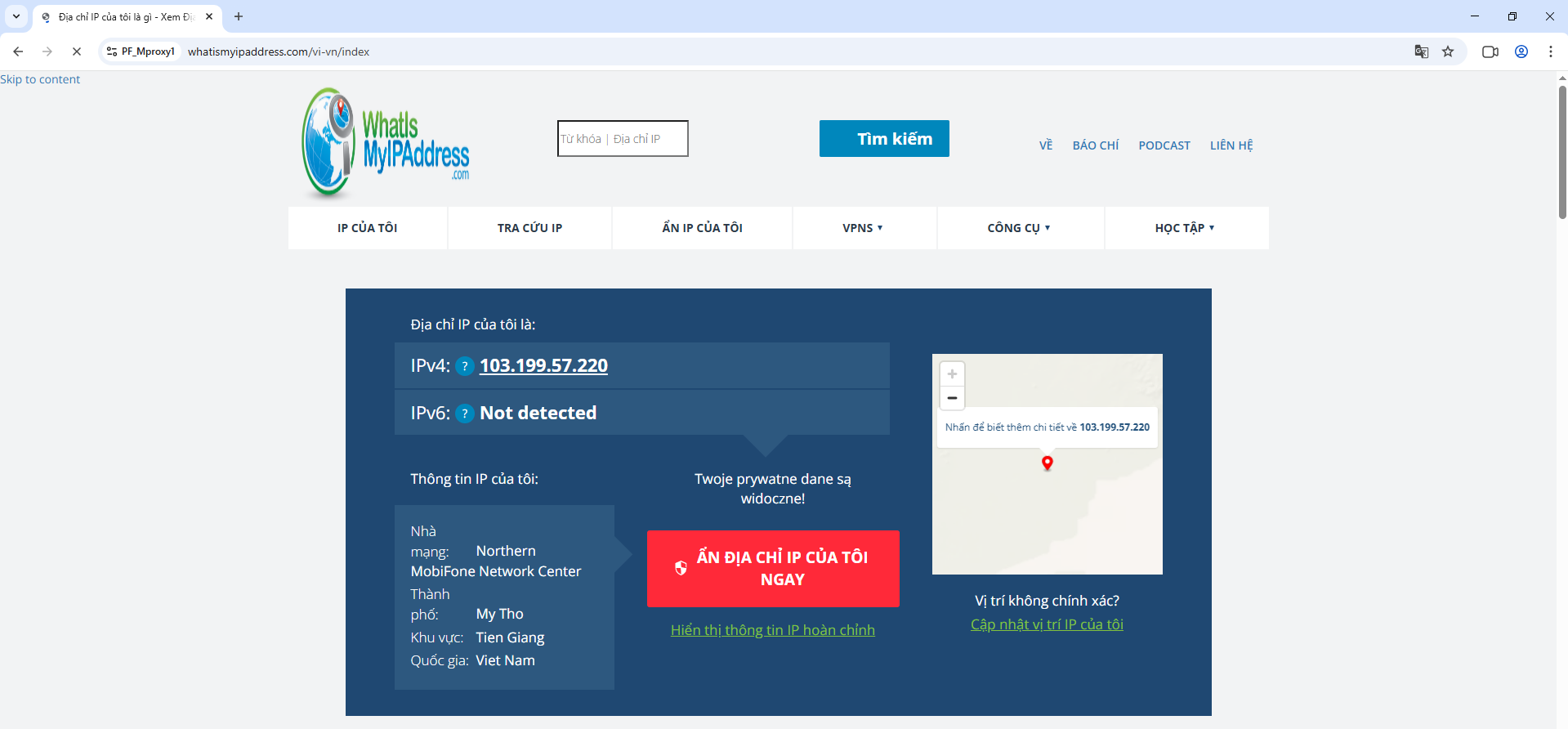The width and height of the screenshot is (1568, 729).
Task: Open the Google Translate page icon
Action: 1422,51
